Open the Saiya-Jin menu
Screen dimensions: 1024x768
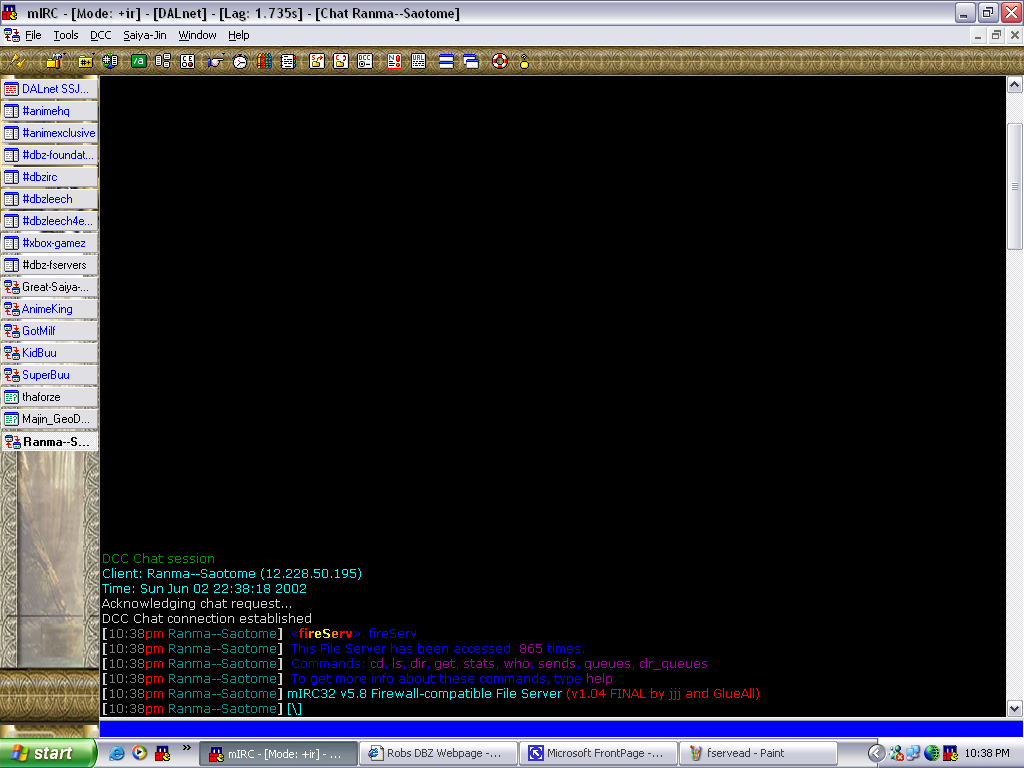[145, 35]
